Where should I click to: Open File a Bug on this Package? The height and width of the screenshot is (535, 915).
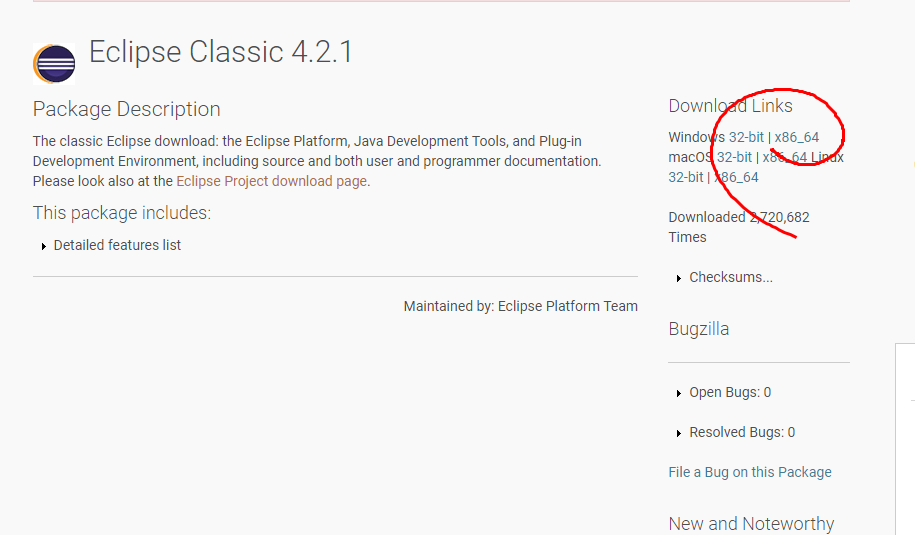coord(750,472)
